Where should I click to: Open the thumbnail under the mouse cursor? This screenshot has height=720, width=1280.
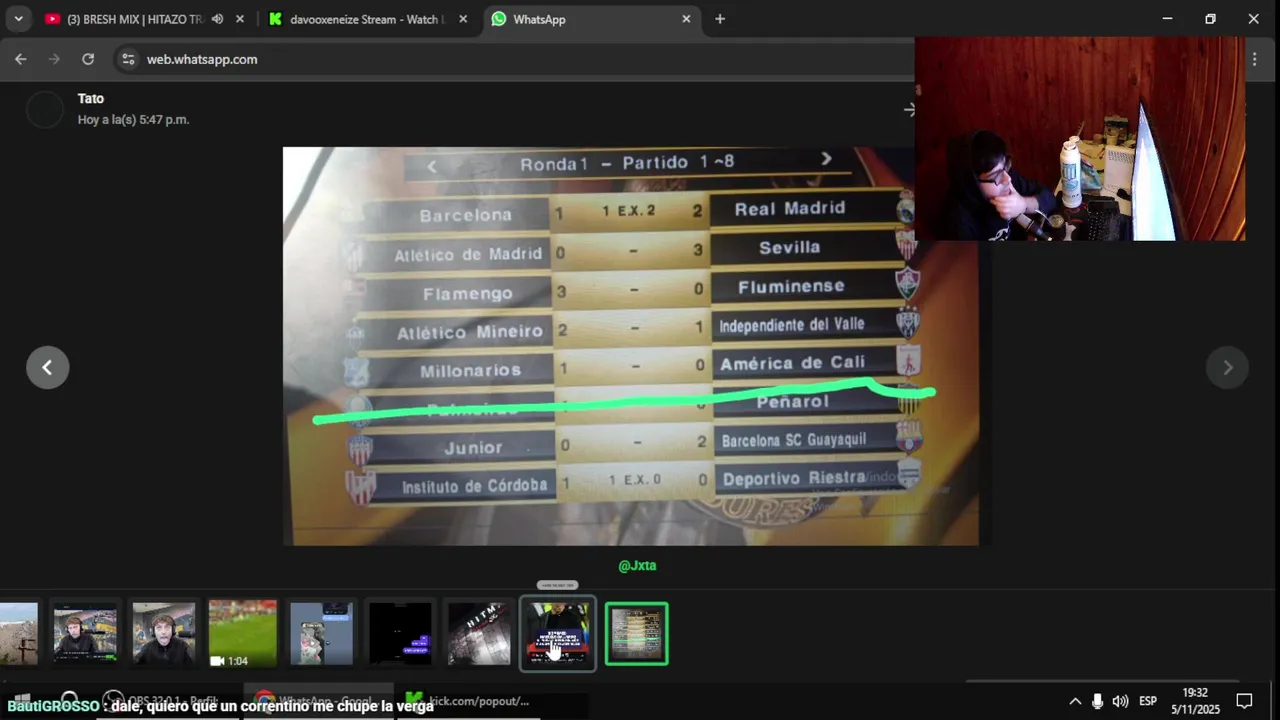558,633
